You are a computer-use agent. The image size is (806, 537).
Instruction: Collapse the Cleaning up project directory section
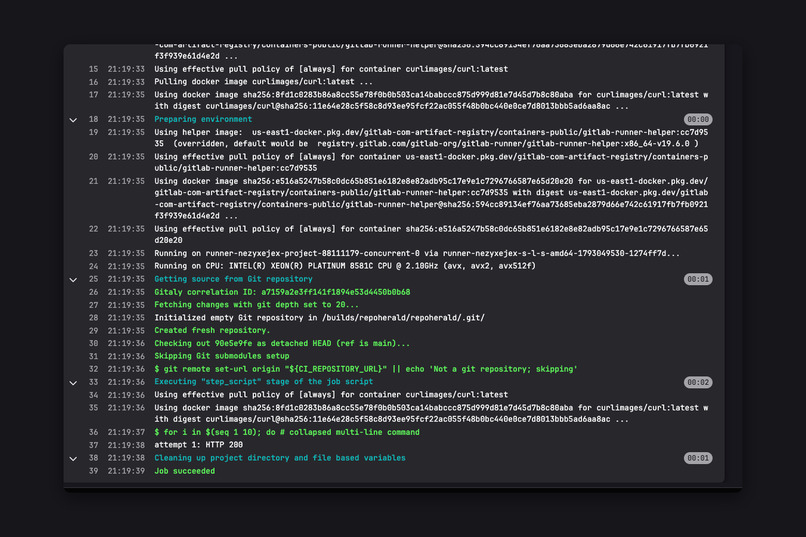pyautogui.click(x=73, y=458)
